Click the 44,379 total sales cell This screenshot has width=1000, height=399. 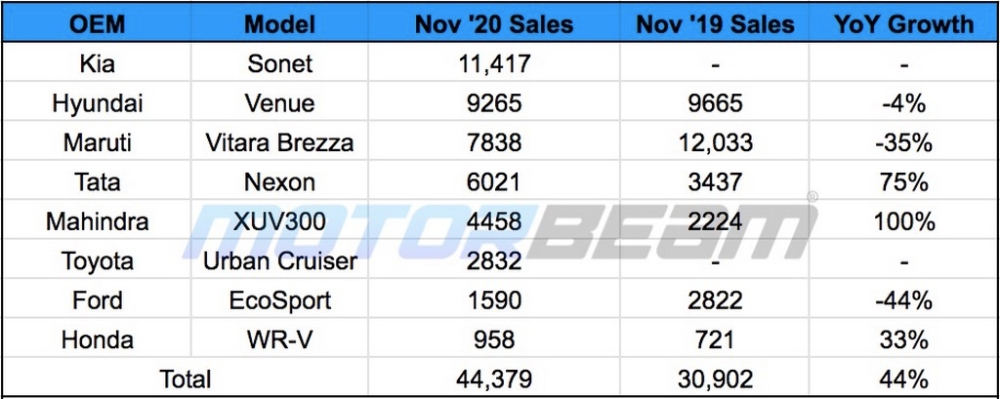click(494, 379)
